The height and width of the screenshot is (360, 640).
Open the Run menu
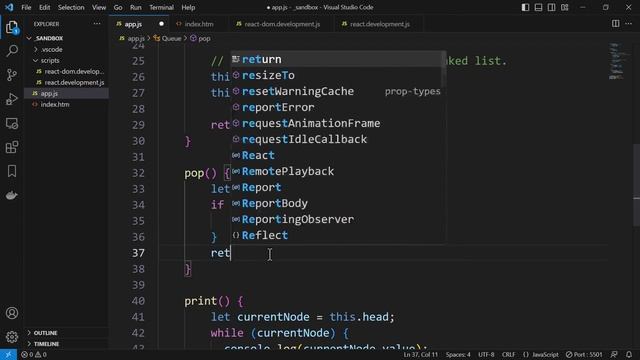pyautogui.click(x=136, y=7)
